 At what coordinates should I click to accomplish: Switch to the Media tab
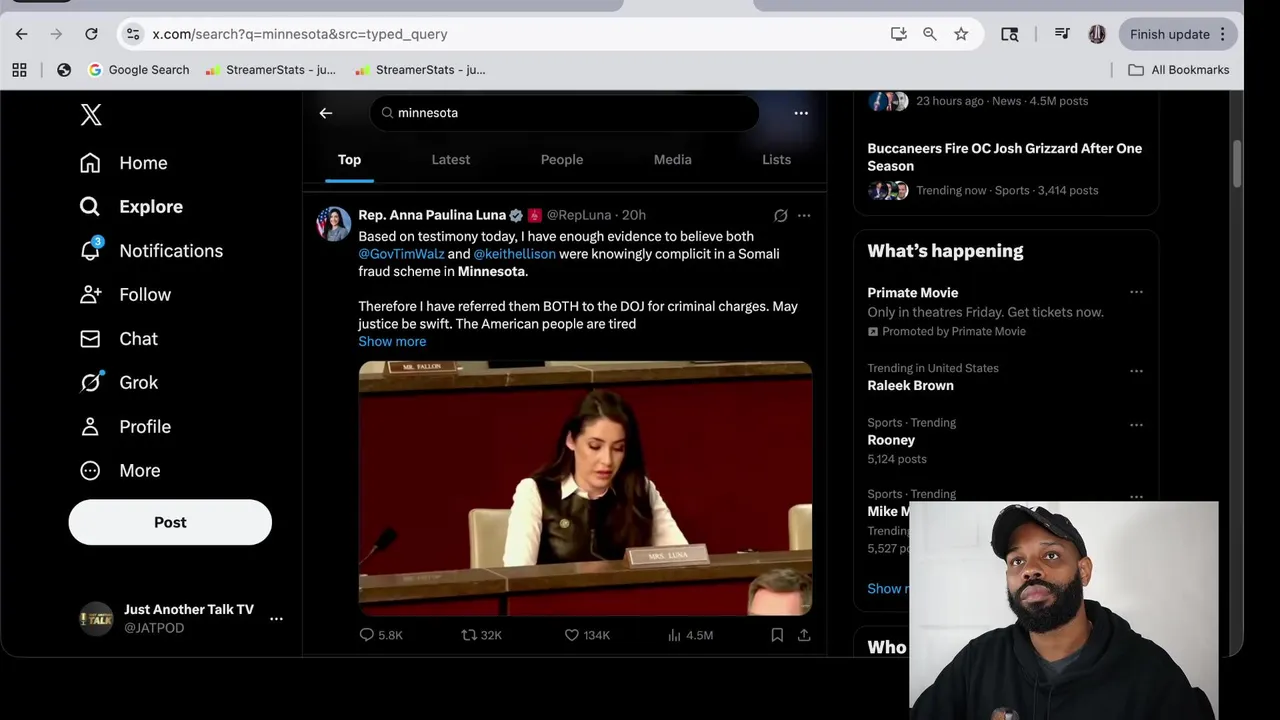pos(672,160)
